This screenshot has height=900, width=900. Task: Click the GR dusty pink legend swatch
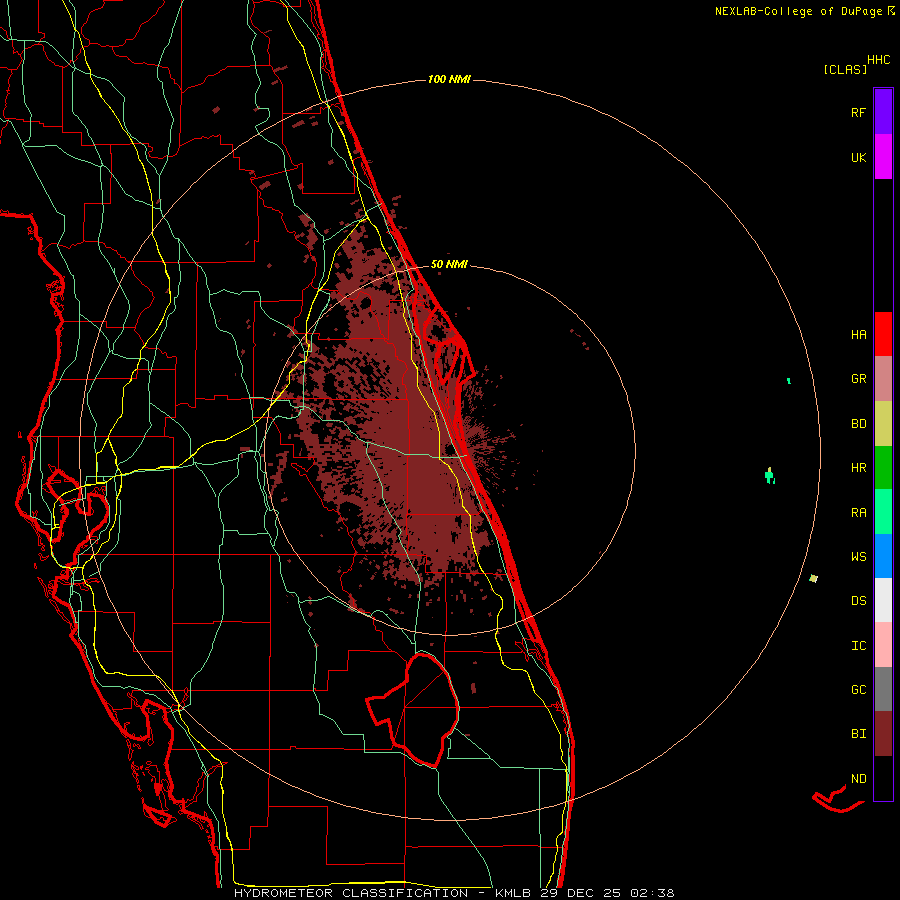(x=883, y=378)
